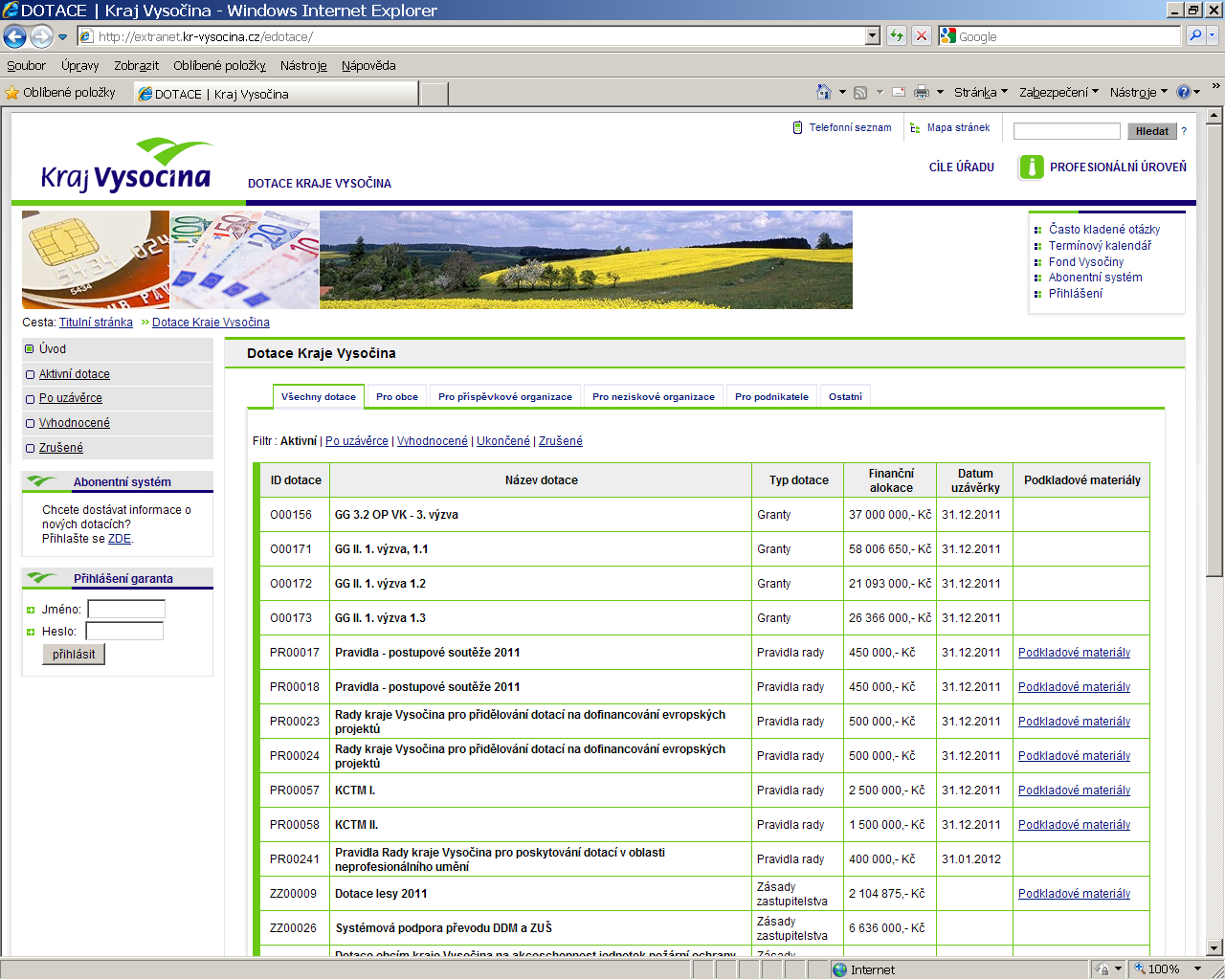Image resolution: width=1225 pixels, height=980 pixels.
Task: Open the Vyhodnocené sidebar link
Action: tap(75, 423)
